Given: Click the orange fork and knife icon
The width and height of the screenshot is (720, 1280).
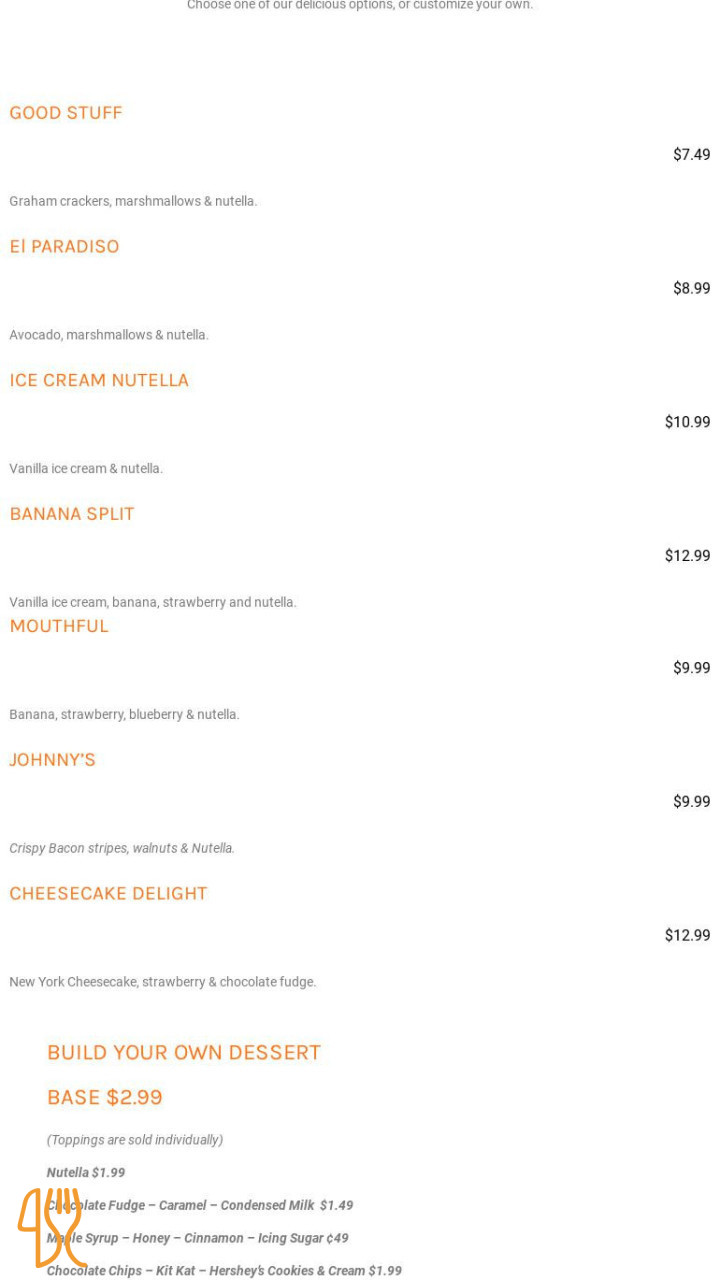Looking at the screenshot, I should [x=51, y=1227].
